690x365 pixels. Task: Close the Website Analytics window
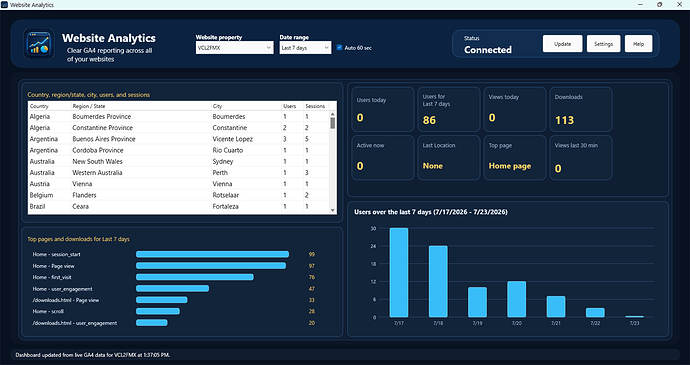coord(679,5)
